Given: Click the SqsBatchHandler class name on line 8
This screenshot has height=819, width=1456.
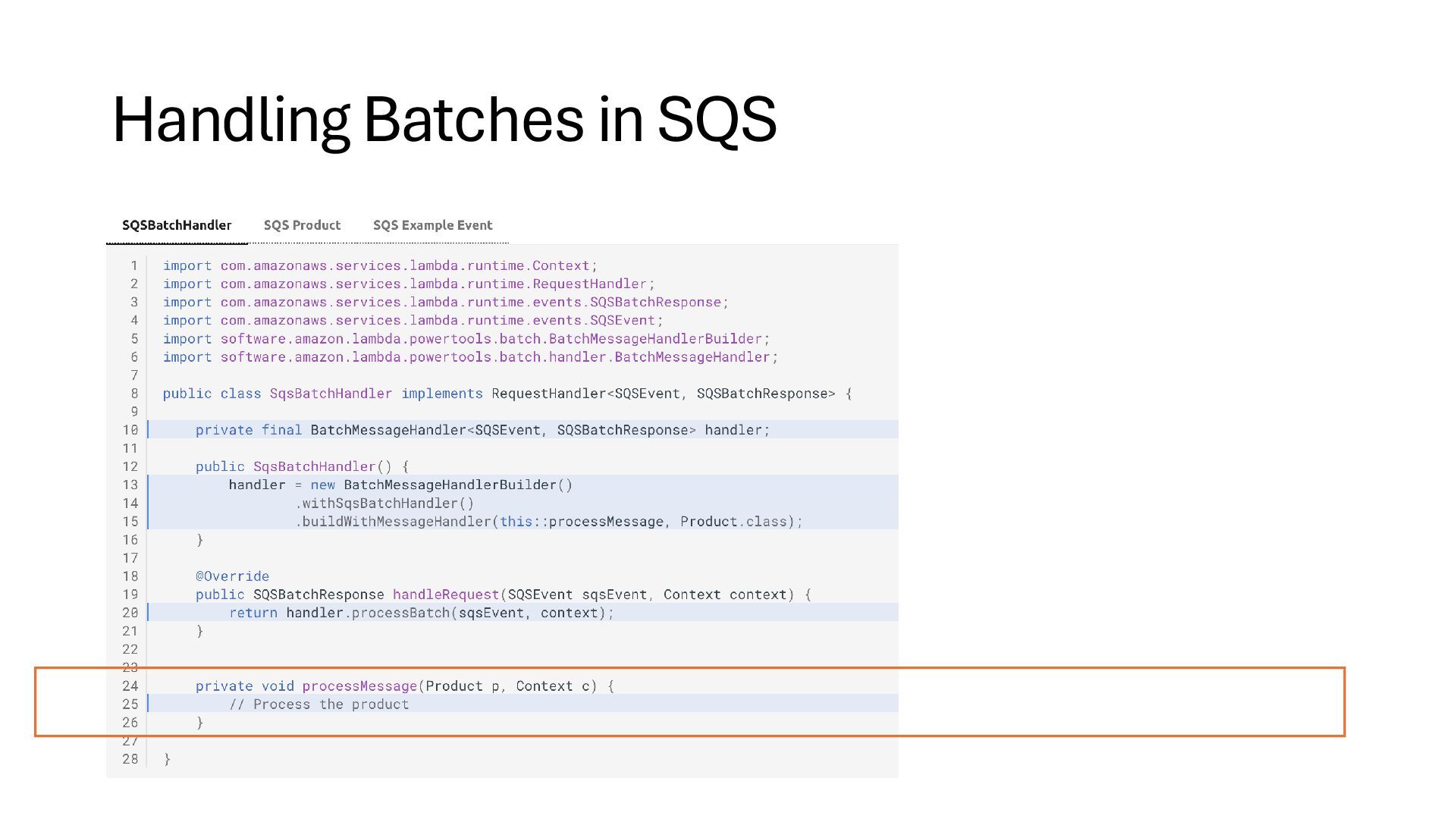Looking at the screenshot, I should (x=331, y=394).
